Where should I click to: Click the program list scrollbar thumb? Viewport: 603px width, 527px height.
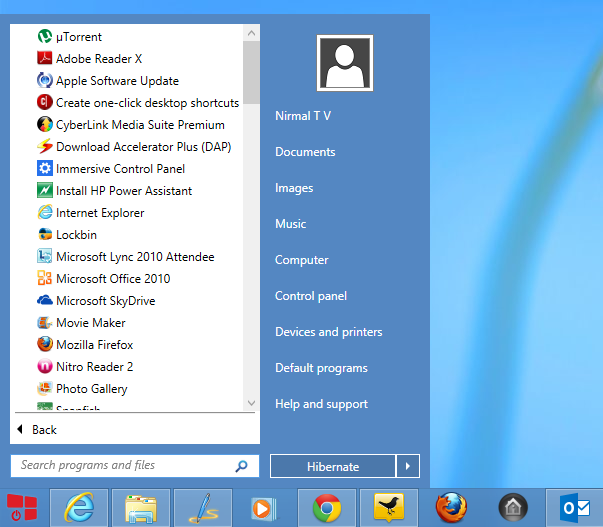tap(252, 73)
